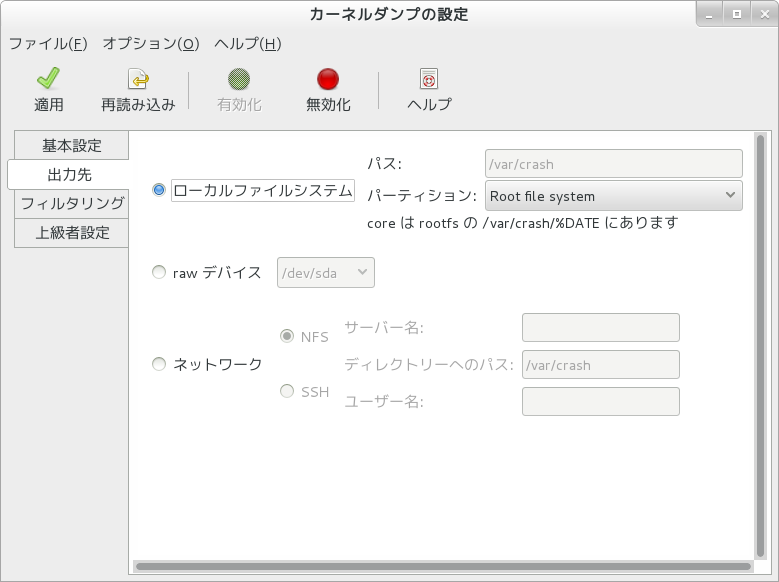Image resolution: width=779 pixels, height=582 pixels.
Task: Select the Network radio button
Action: (x=159, y=364)
